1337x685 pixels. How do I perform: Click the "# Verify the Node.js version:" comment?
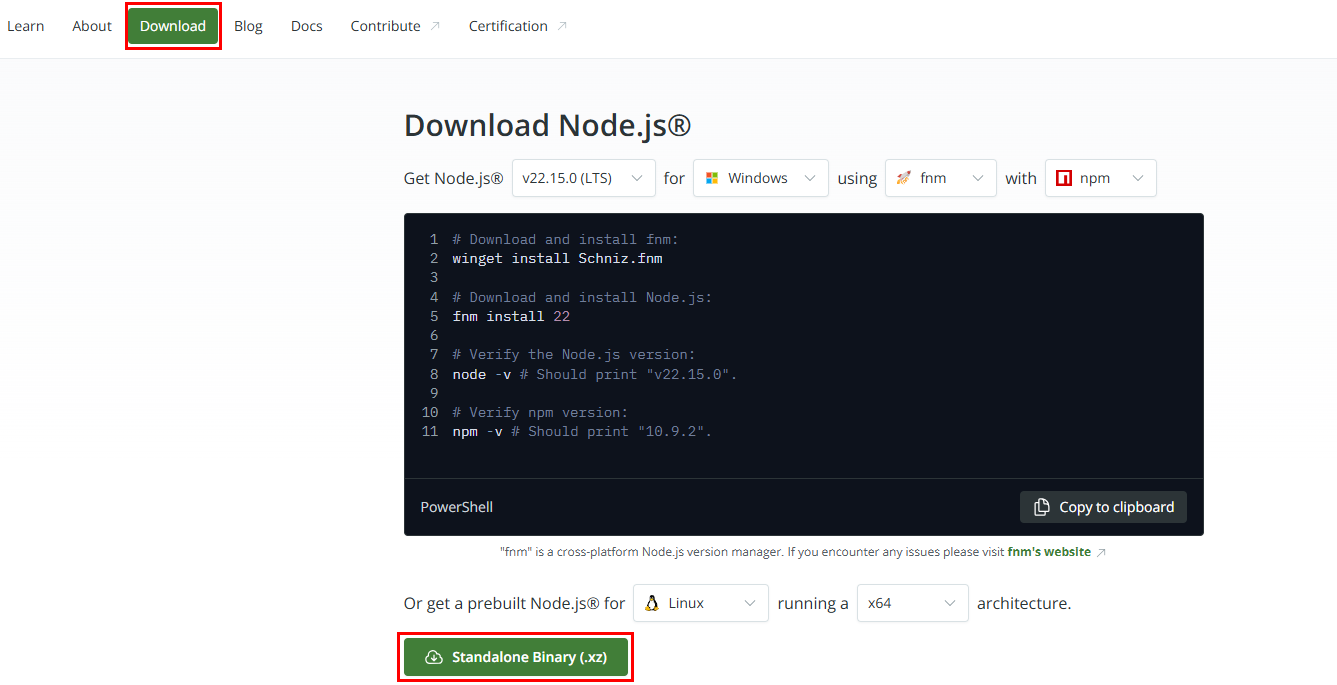tap(573, 354)
